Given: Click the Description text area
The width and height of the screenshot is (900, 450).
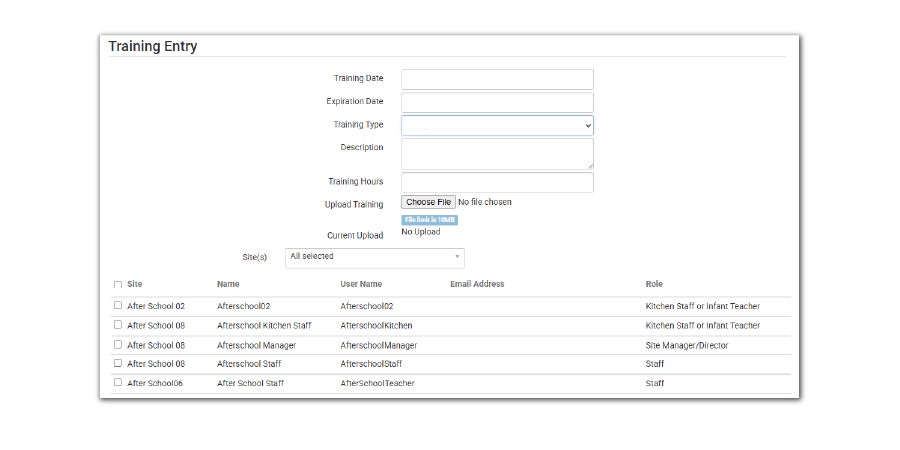Looking at the screenshot, I should 497,153.
